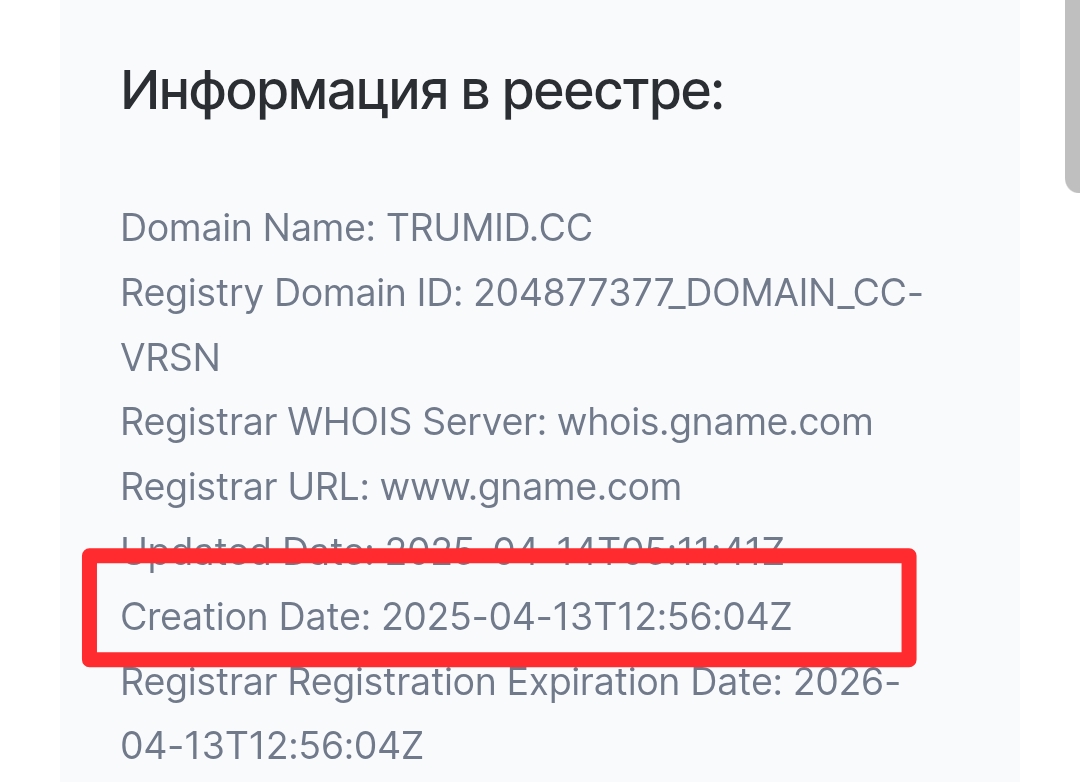Click the "Registrar Registration Expiration Date:" label
Image resolution: width=1080 pixels, height=782 pixels.
pos(452,682)
